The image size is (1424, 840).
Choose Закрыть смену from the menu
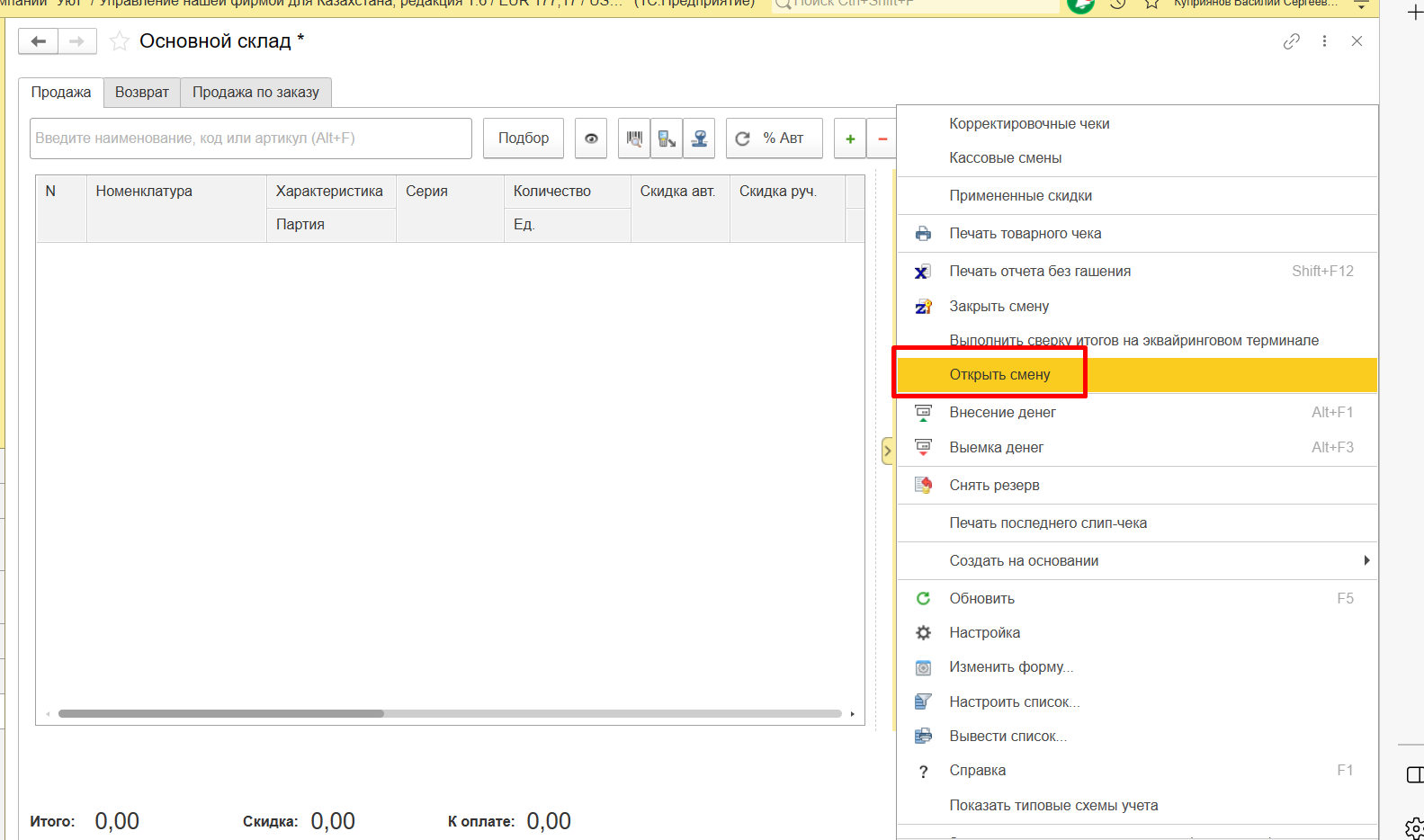999,307
